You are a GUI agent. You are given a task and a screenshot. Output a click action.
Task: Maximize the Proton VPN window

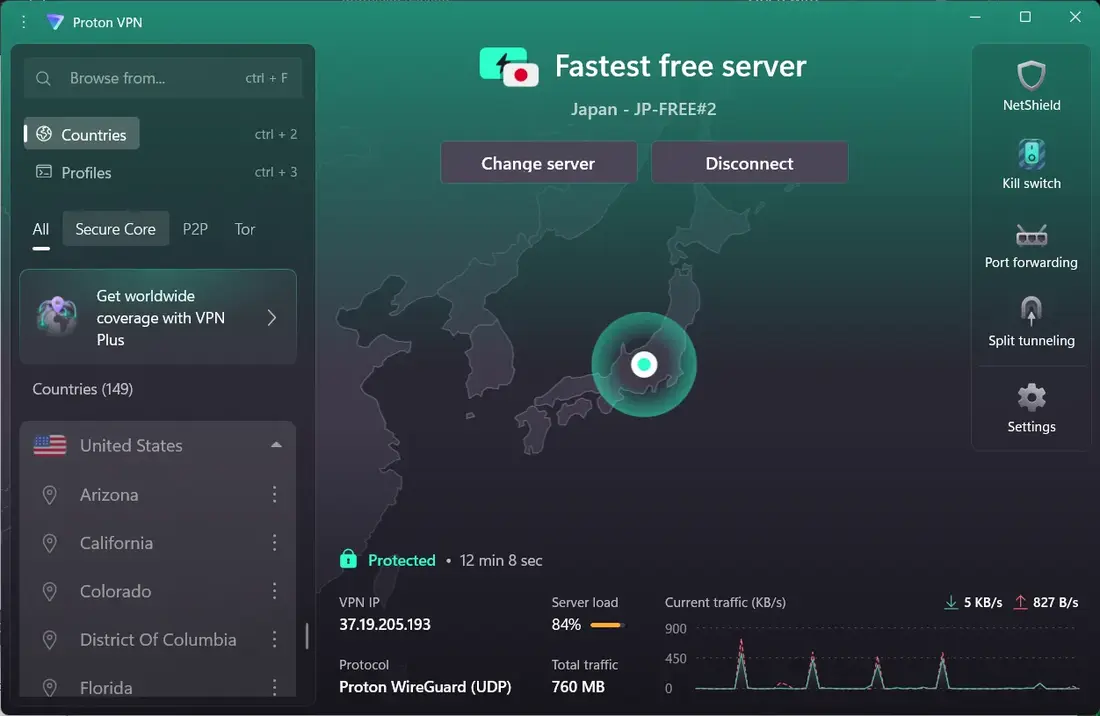[1025, 17]
